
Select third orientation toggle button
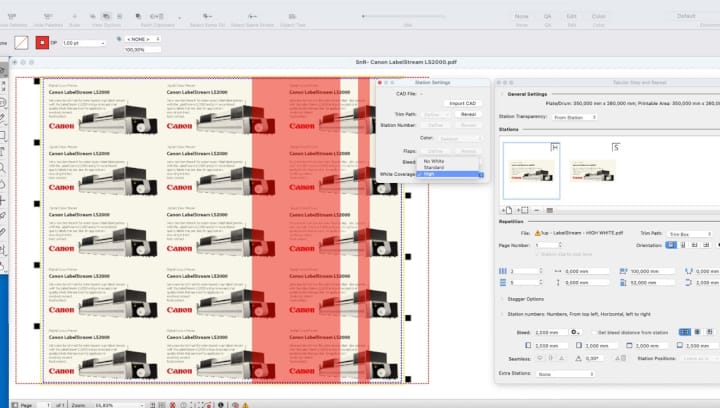pos(694,245)
